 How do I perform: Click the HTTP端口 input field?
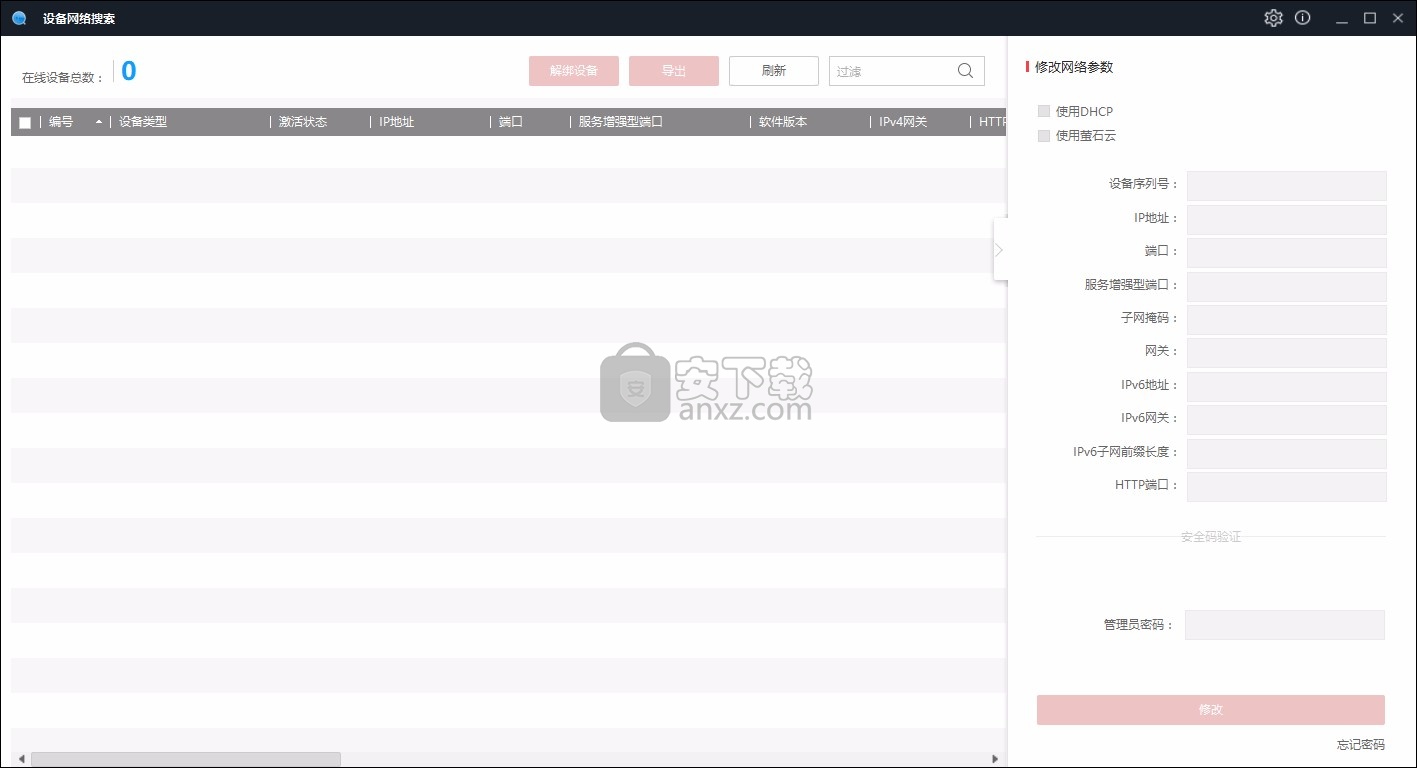pos(1287,486)
